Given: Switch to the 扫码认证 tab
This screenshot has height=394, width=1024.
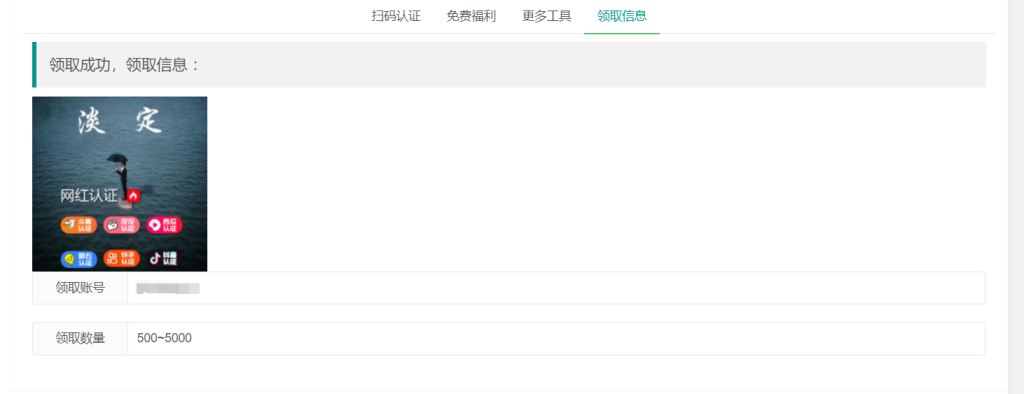Looking at the screenshot, I should point(396,16).
